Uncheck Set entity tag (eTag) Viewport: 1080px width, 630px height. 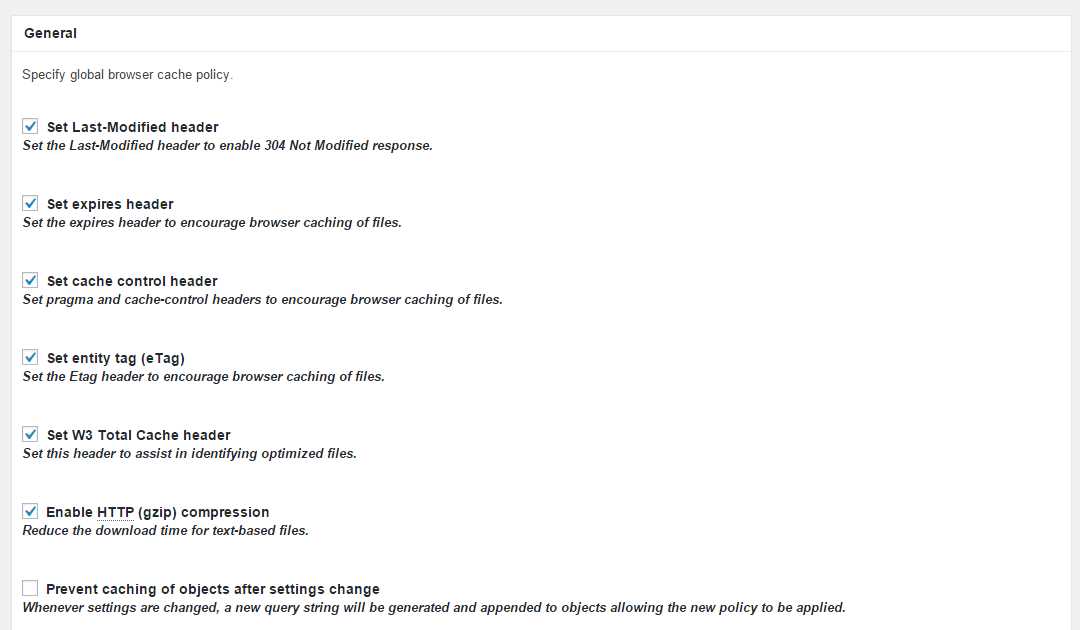(x=30, y=357)
